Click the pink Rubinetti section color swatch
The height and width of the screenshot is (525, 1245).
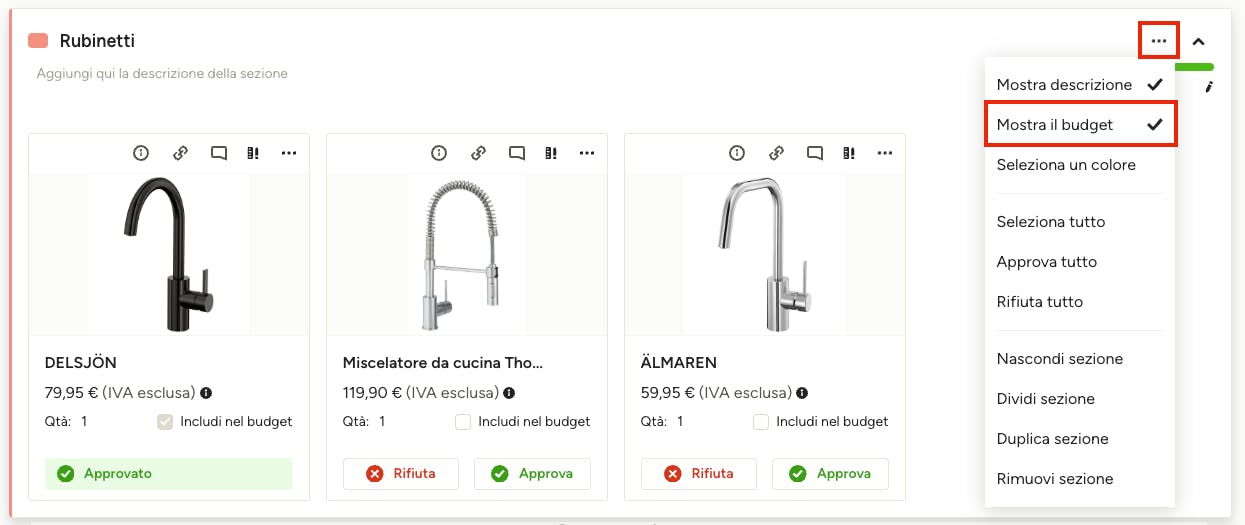[38, 41]
